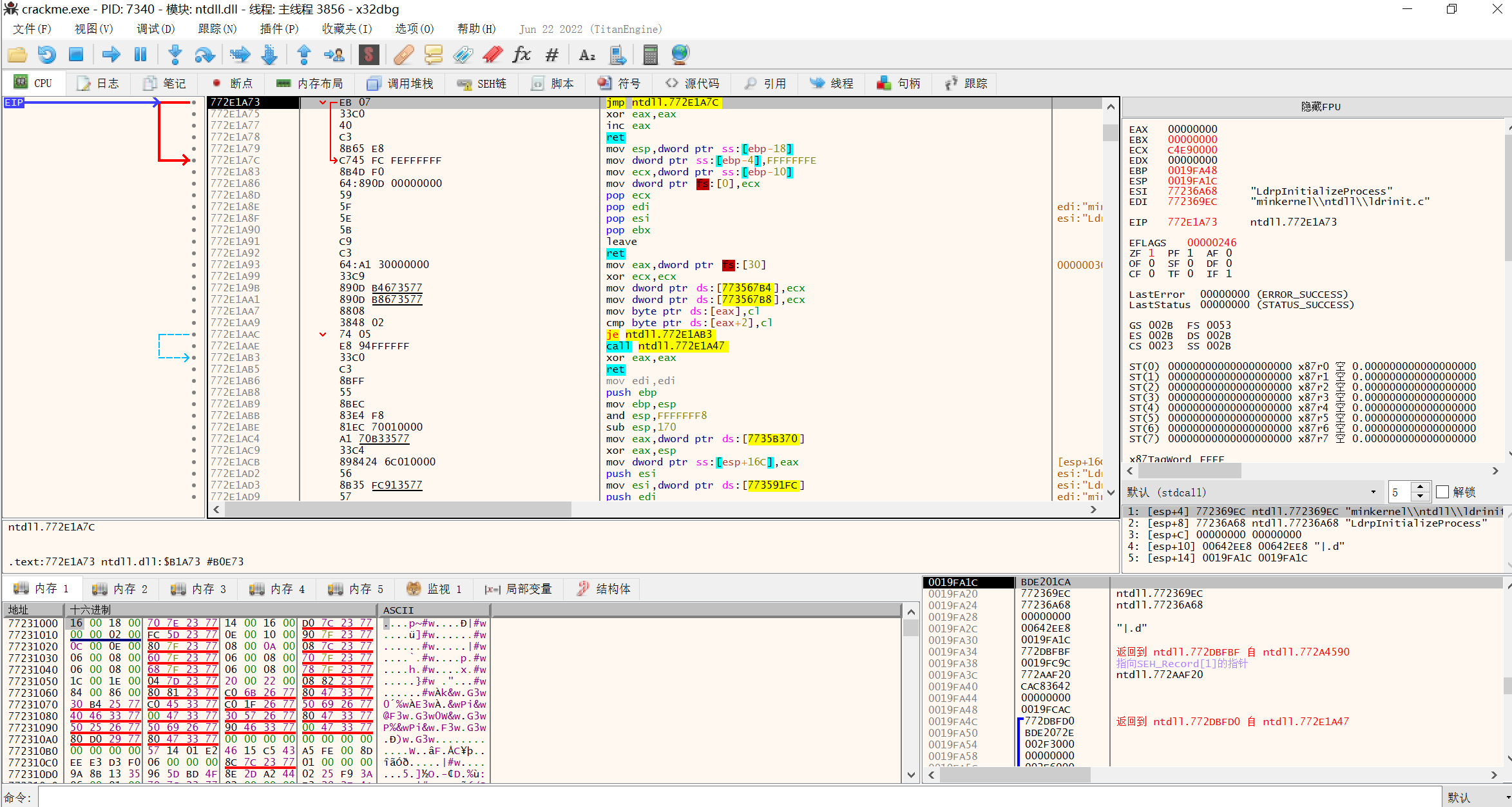Image resolution: width=1512 pixels, height=807 pixels.
Task: Open the 默认 dropdown beside the command bar
Action: (1477, 798)
